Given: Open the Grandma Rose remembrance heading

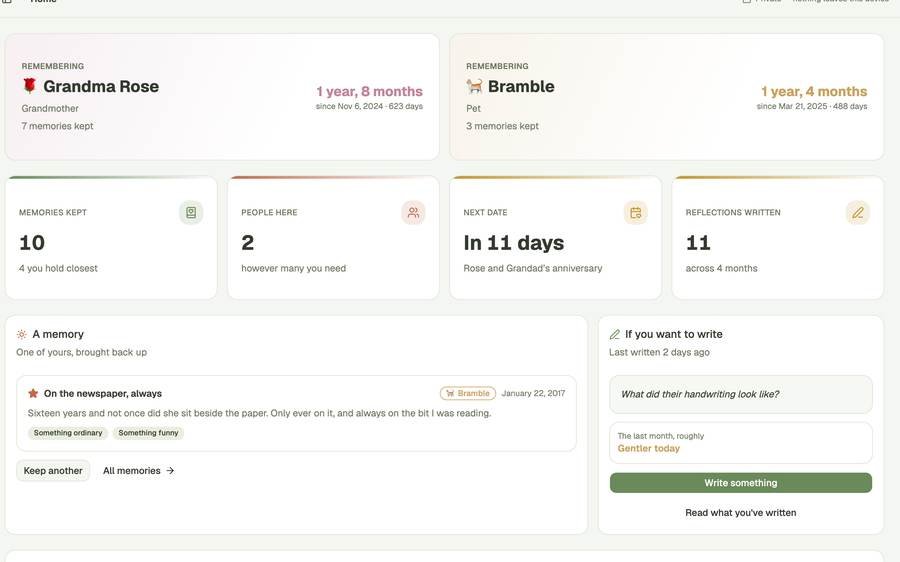Looking at the screenshot, I should [101, 86].
